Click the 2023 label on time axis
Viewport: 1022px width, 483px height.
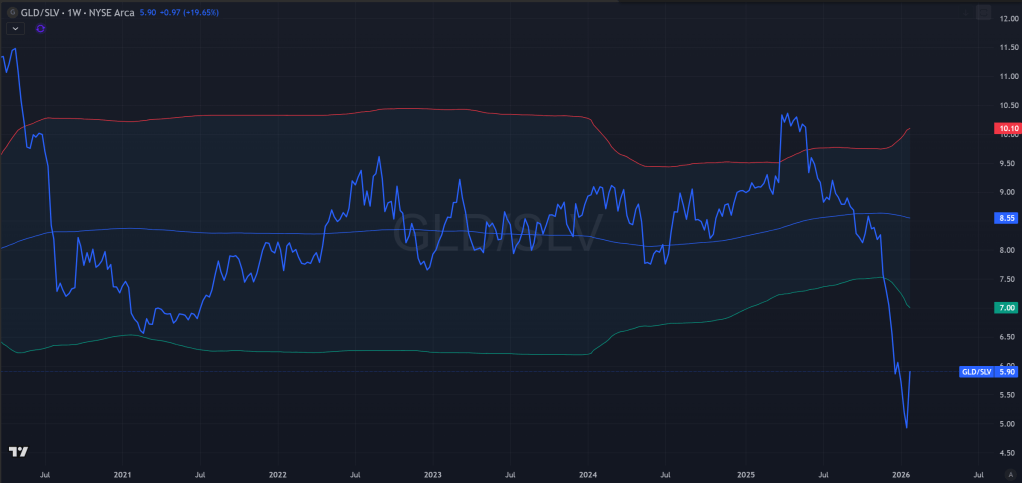(x=433, y=473)
